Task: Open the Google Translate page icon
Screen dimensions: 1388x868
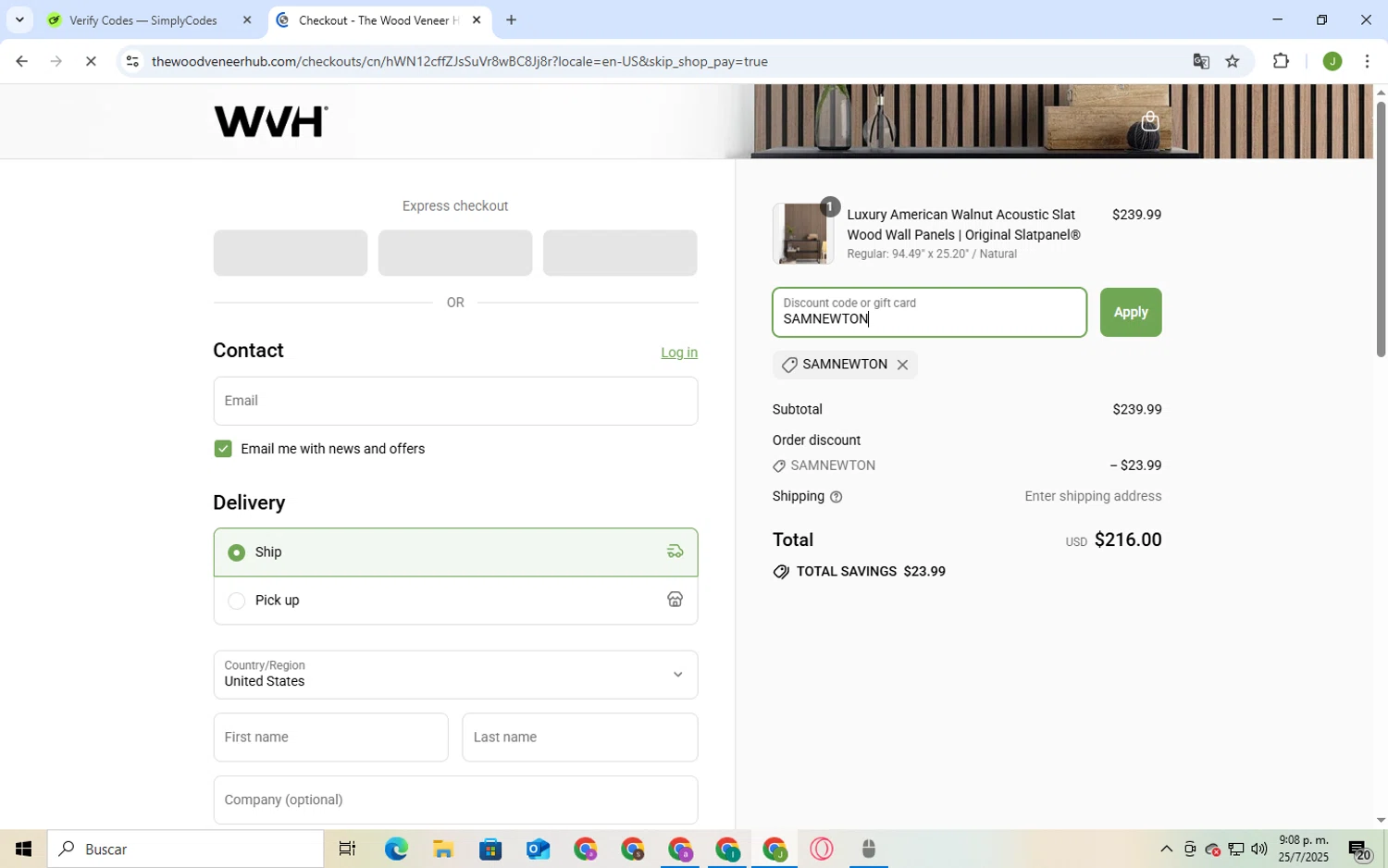Action: [1201, 61]
